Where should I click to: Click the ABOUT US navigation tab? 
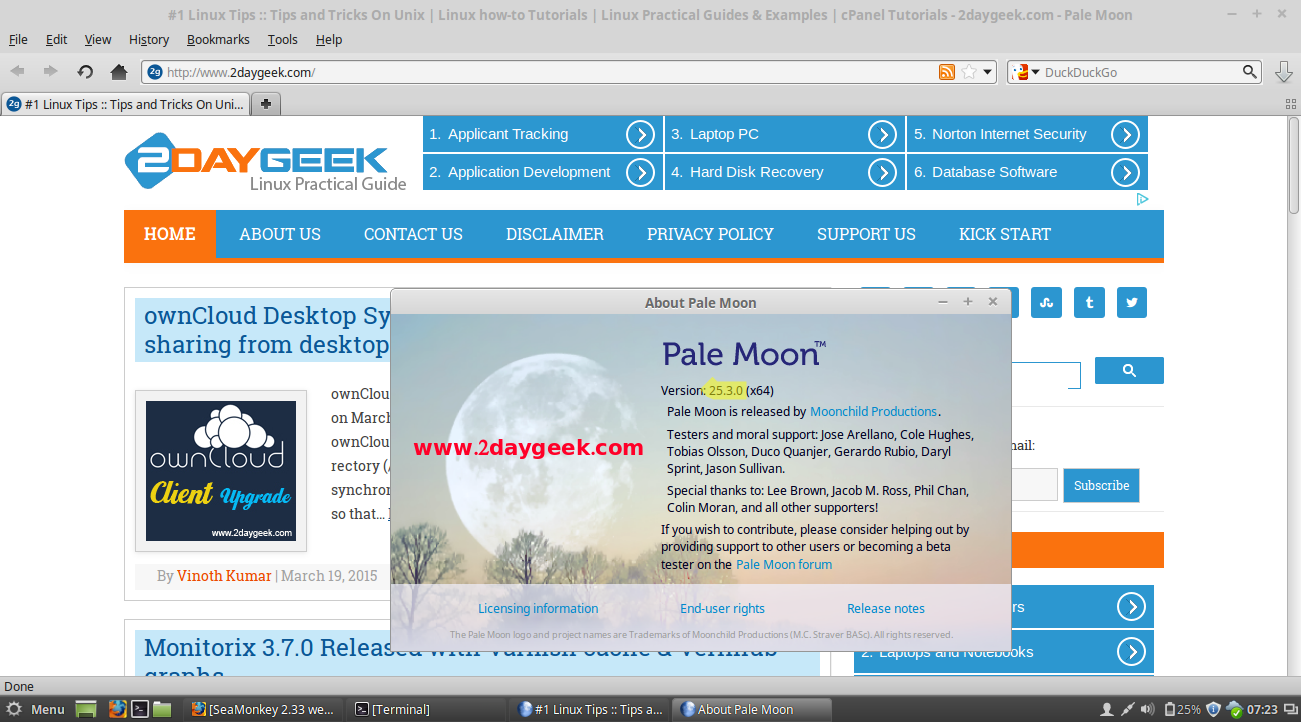(x=280, y=234)
